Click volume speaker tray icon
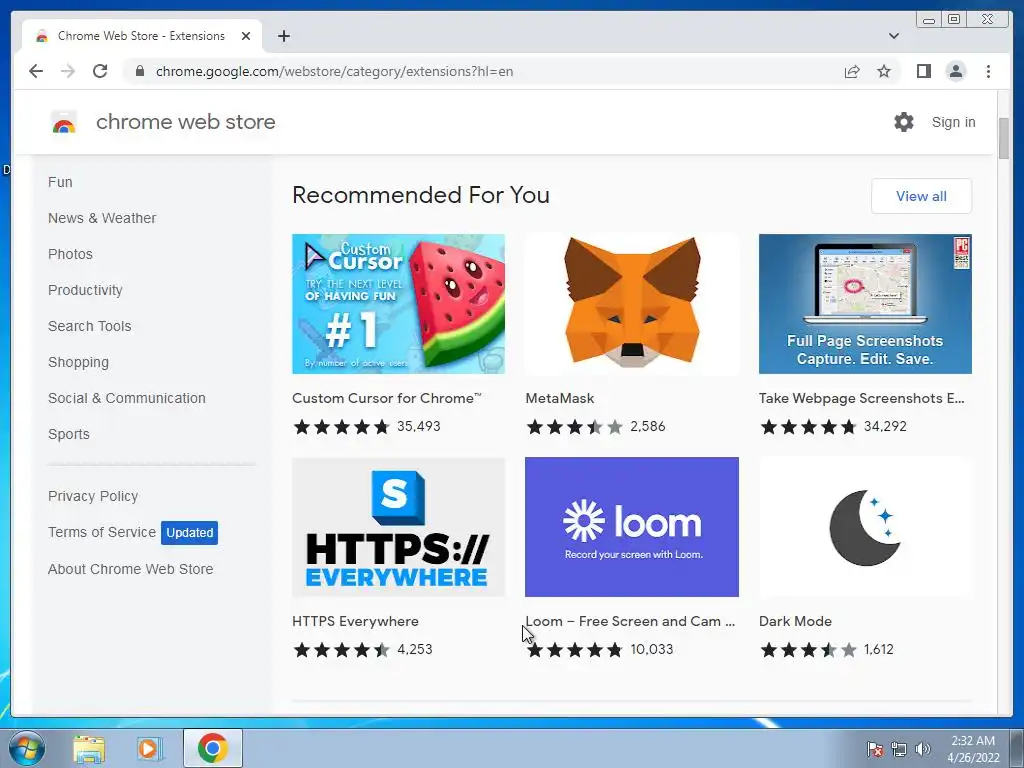The image size is (1024, 768). click(x=922, y=749)
